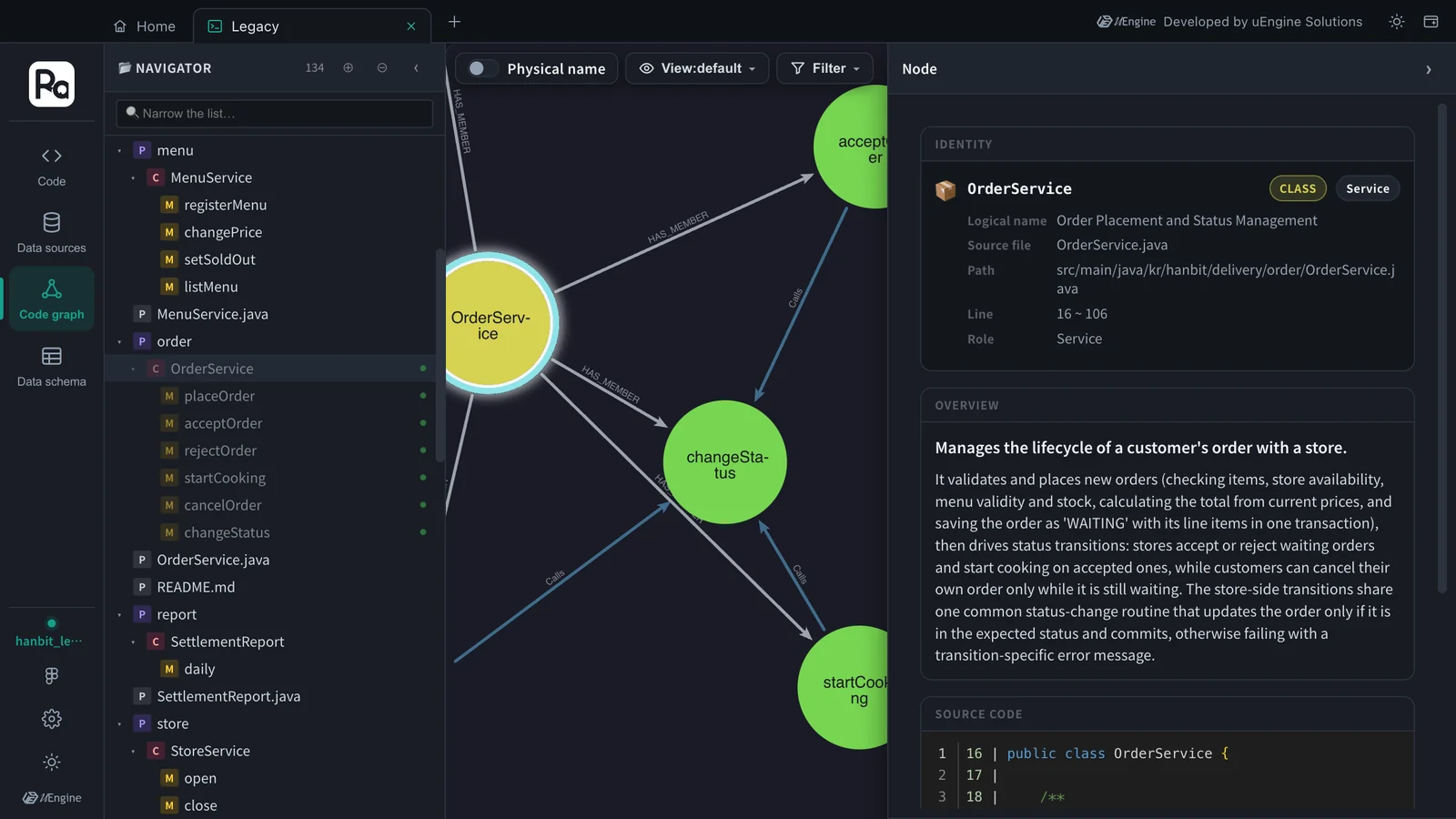The height and width of the screenshot is (819, 1456).
Task: Toggle the Physical name switch
Action: pos(481,68)
